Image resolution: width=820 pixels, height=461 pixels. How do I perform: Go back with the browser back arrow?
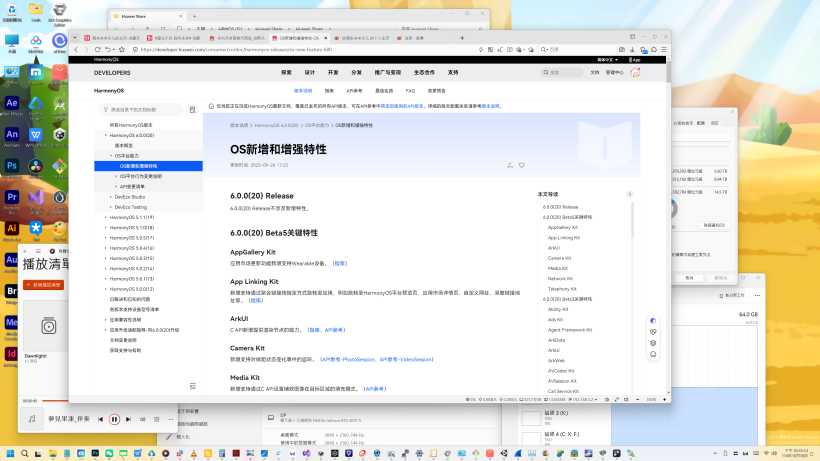tap(76, 50)
